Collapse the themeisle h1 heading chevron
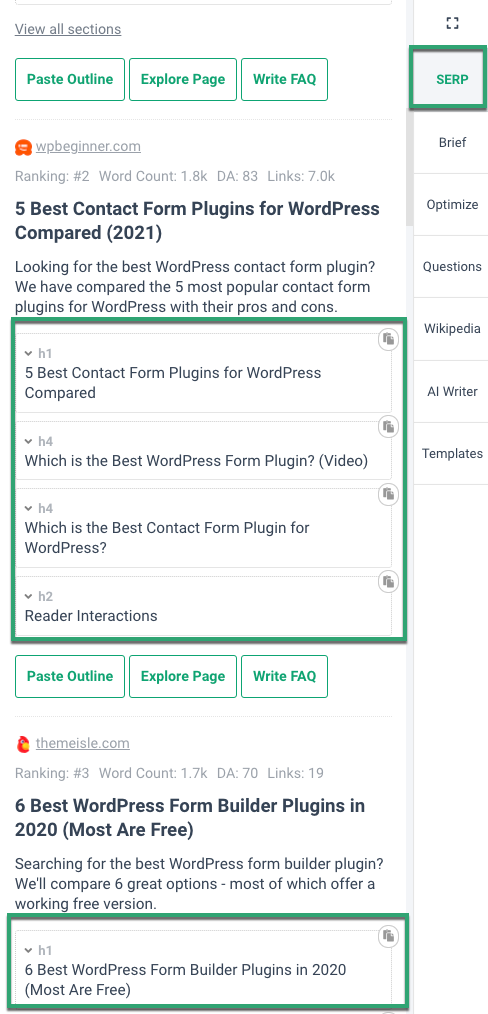 (28, 950)
